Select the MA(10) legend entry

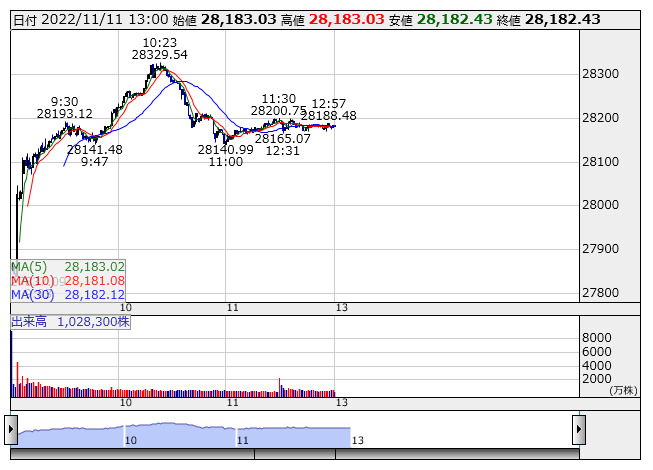[68, 281]
